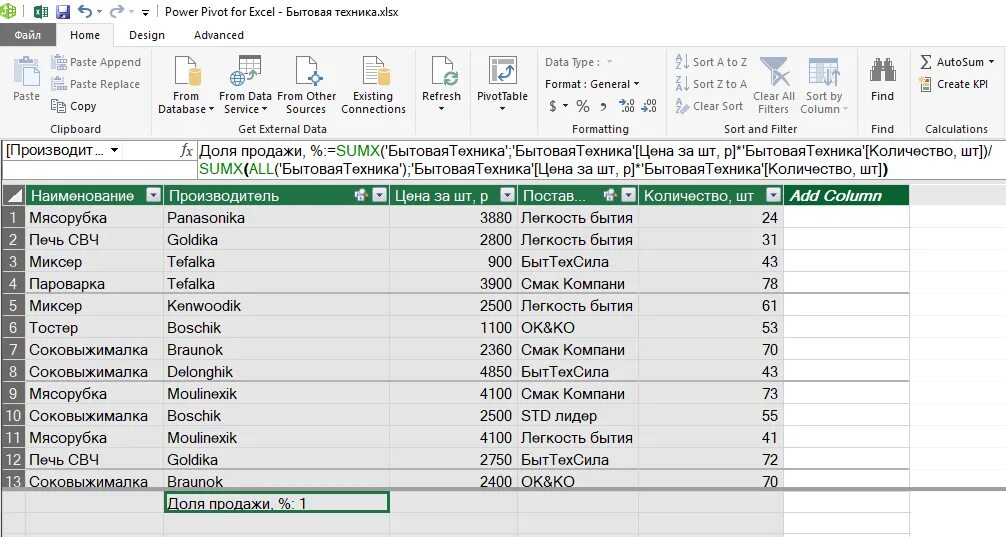Image resolution: width=1006 pixels, height=537 pixels.
Task: Click the price cell with 4850
Action: 453,371
